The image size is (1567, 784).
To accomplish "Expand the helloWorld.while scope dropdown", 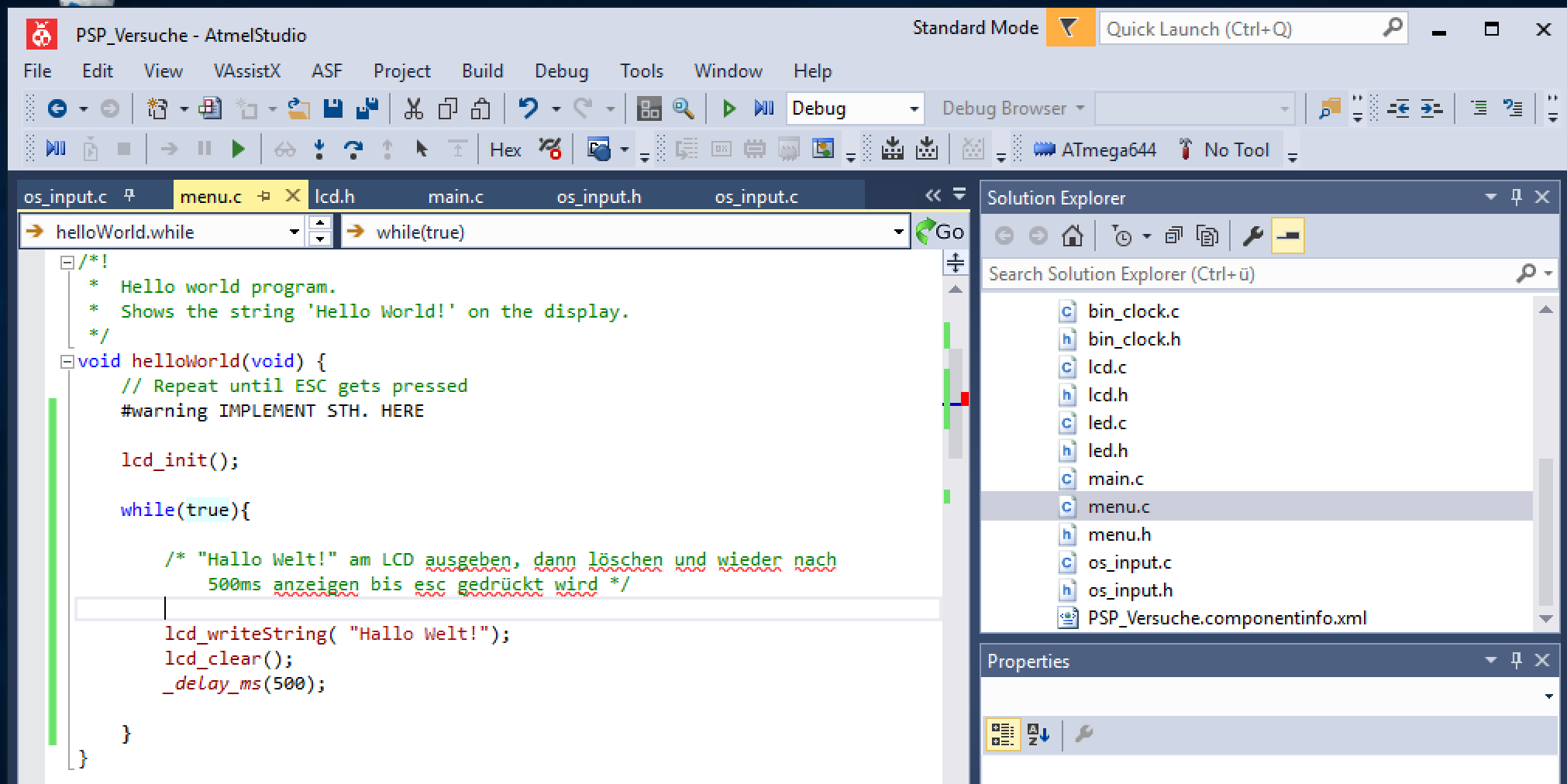I will point(294,232).
